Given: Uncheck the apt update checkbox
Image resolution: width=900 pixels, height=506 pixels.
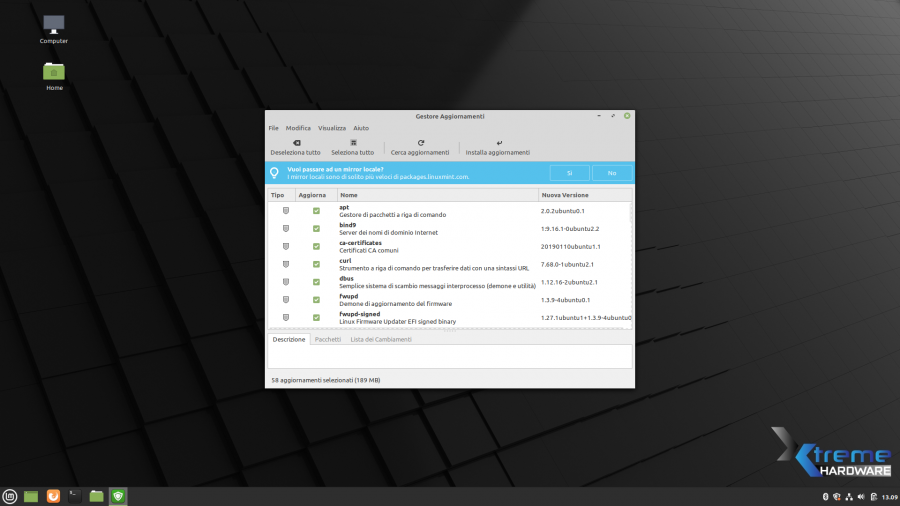Looking at the screenshot, I should (316, 211).
